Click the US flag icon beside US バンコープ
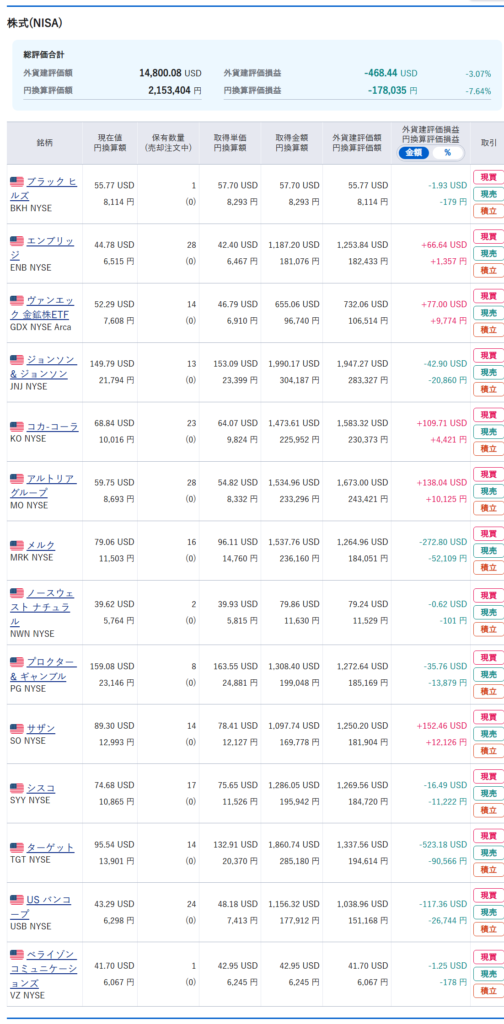The image size is (504, 1024). [x=17, y=900]
